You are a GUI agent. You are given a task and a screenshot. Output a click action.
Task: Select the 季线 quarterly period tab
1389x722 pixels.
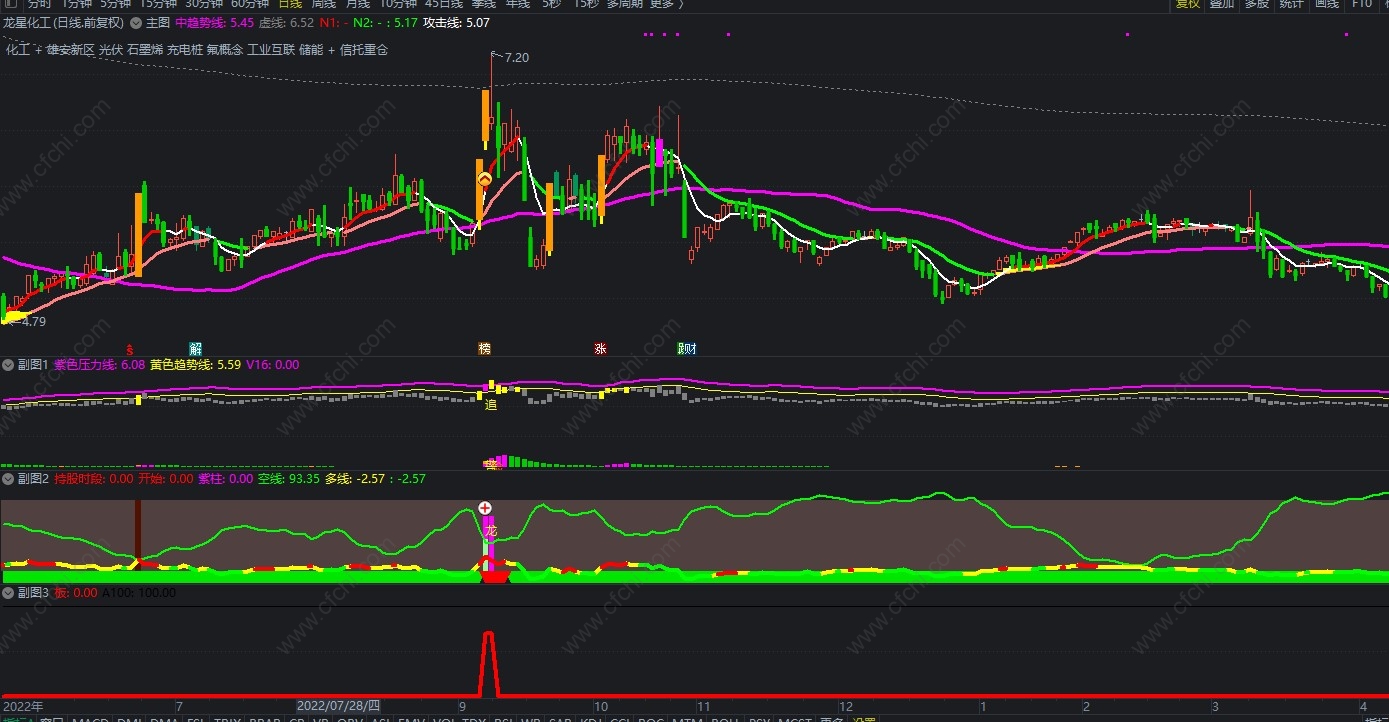pyautogui.click(x=483, y=4)
